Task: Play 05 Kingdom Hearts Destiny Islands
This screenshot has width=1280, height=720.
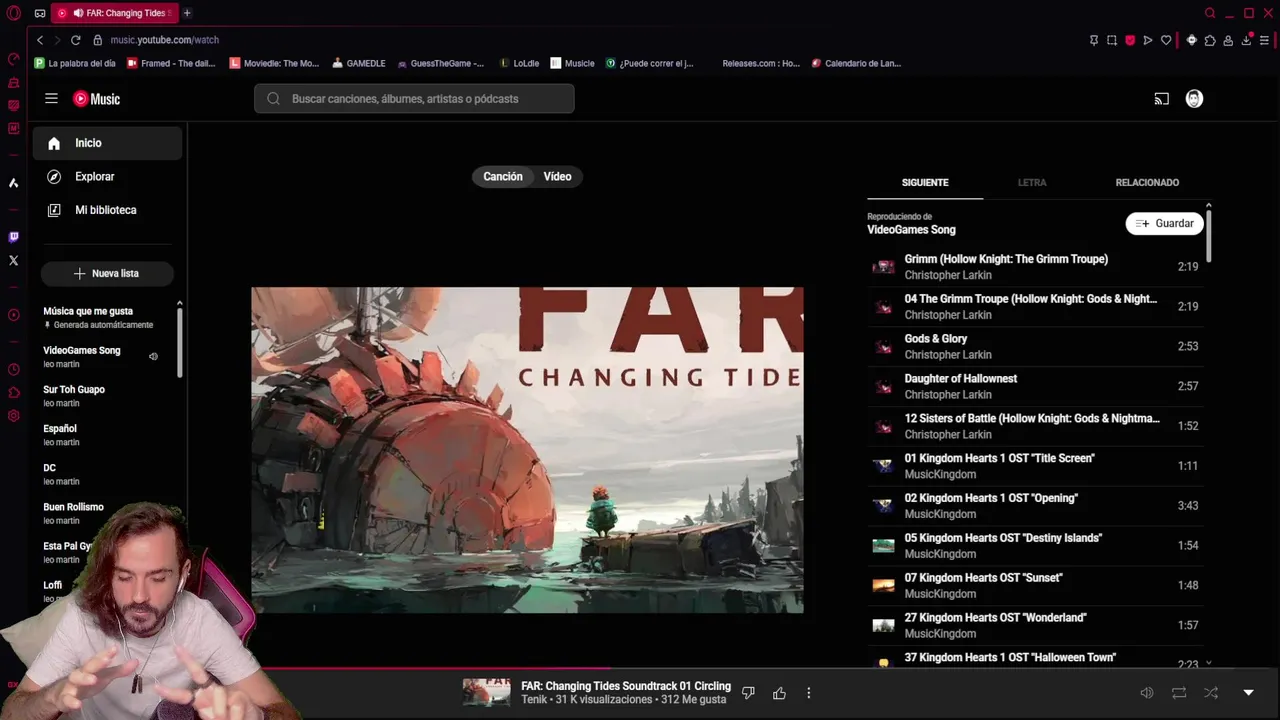Action: 1035,546
